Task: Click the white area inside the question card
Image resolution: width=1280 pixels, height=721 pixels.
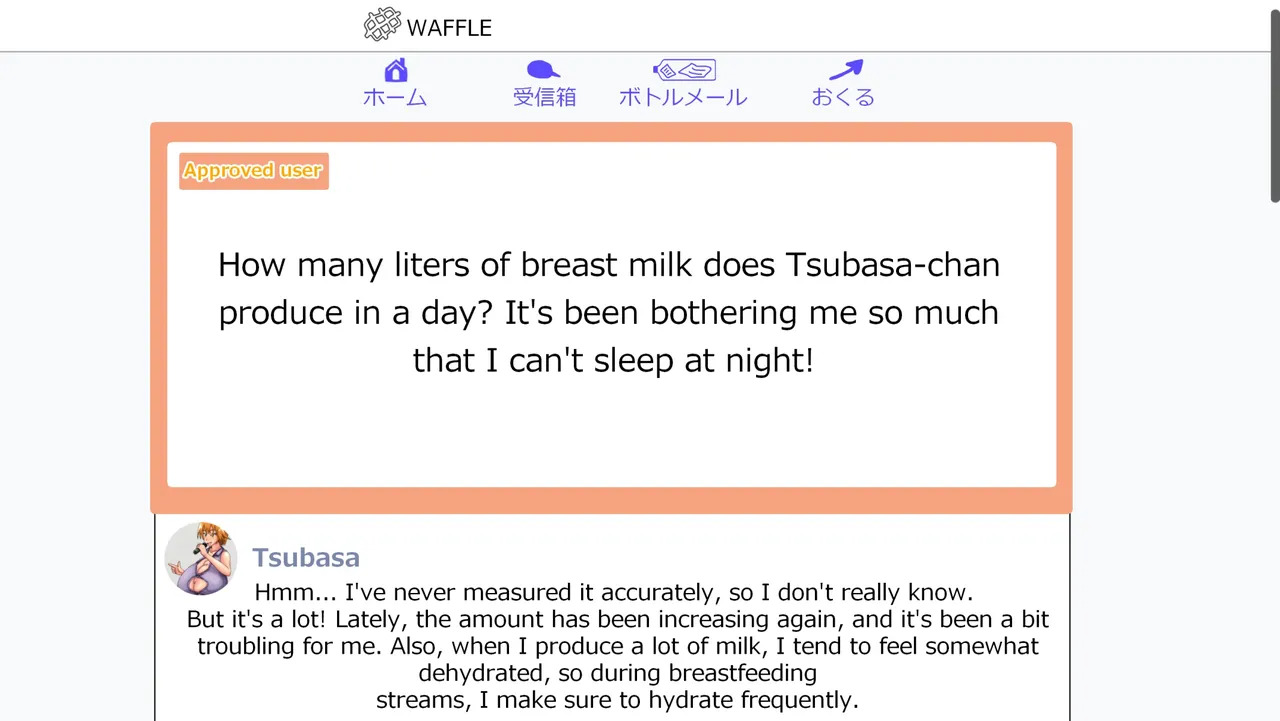Action: [x=610, y=440]
